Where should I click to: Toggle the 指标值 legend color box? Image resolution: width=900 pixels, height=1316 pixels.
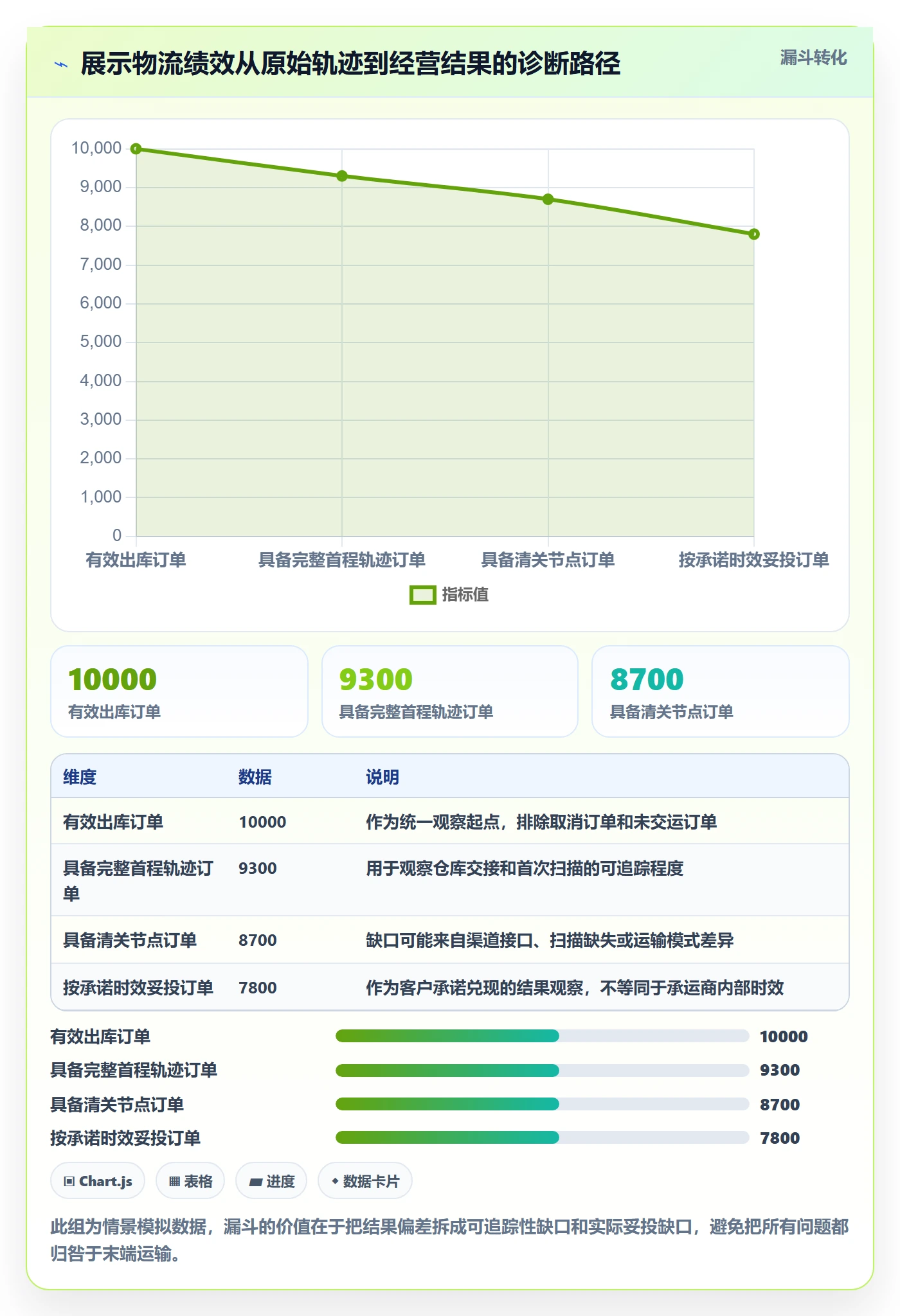click(x=422, y=595)
